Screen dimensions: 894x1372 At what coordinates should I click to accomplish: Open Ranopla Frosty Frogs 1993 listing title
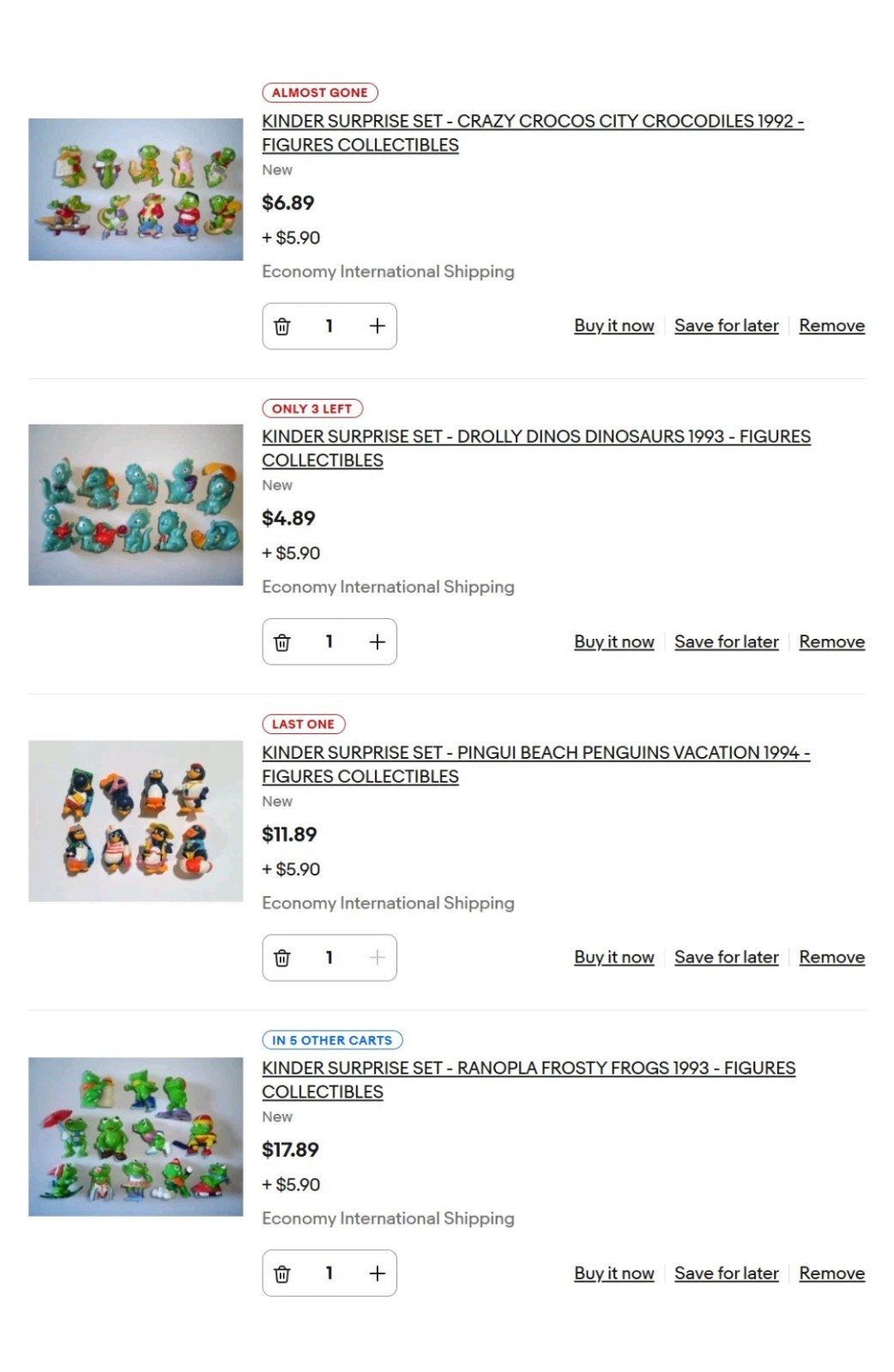[529, 1080]
